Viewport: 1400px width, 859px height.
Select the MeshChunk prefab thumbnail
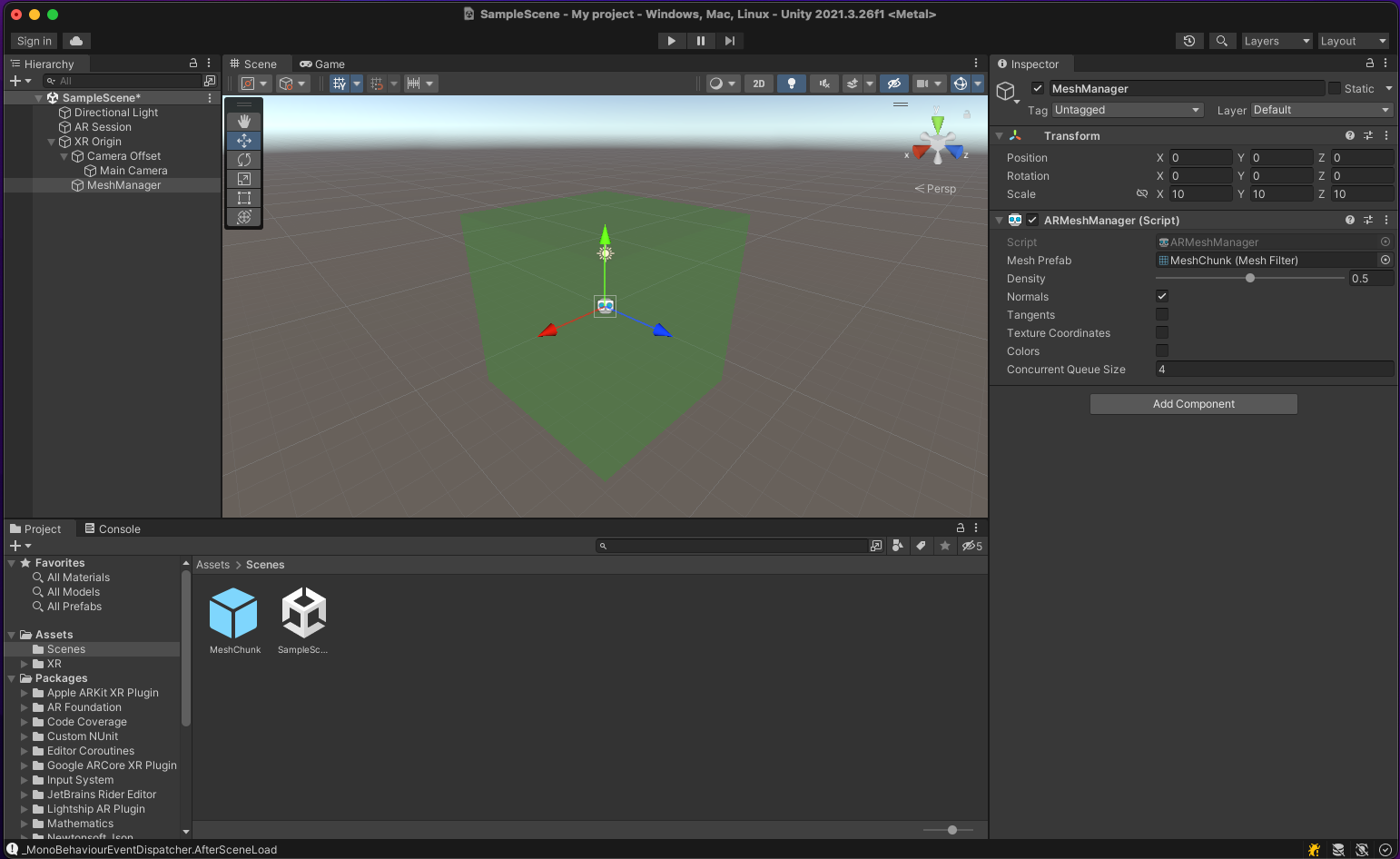(234, 613)
